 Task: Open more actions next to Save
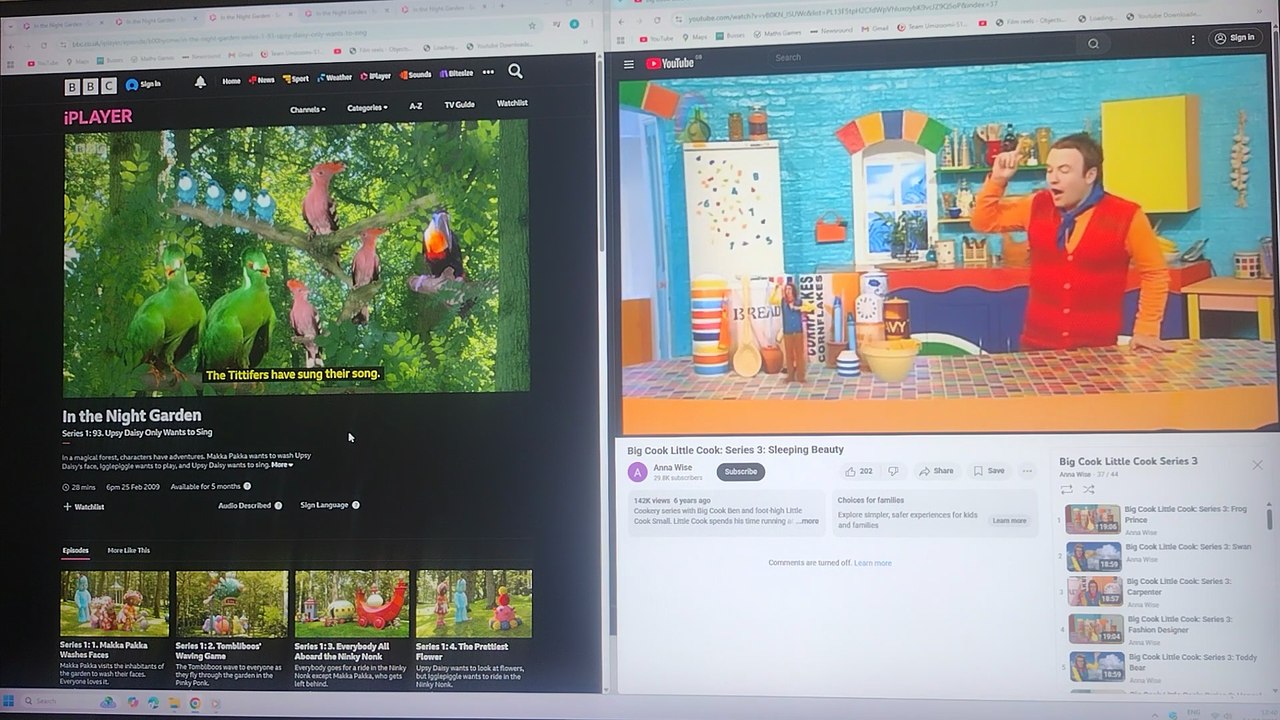click(1027, 471)
